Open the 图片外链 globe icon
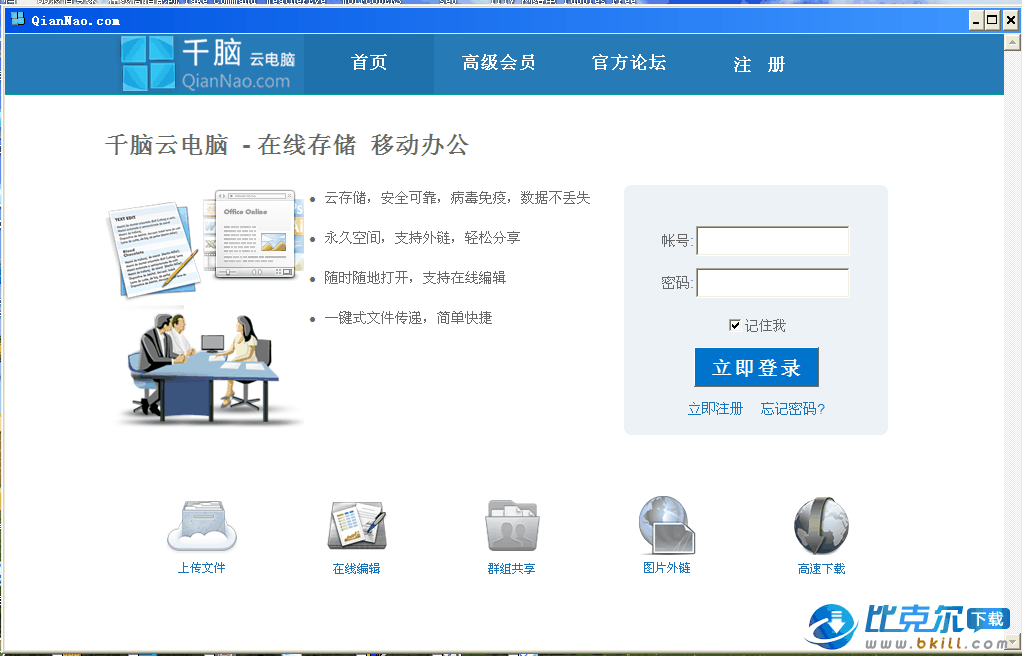The image size is (1022, 656). point(666,526)
